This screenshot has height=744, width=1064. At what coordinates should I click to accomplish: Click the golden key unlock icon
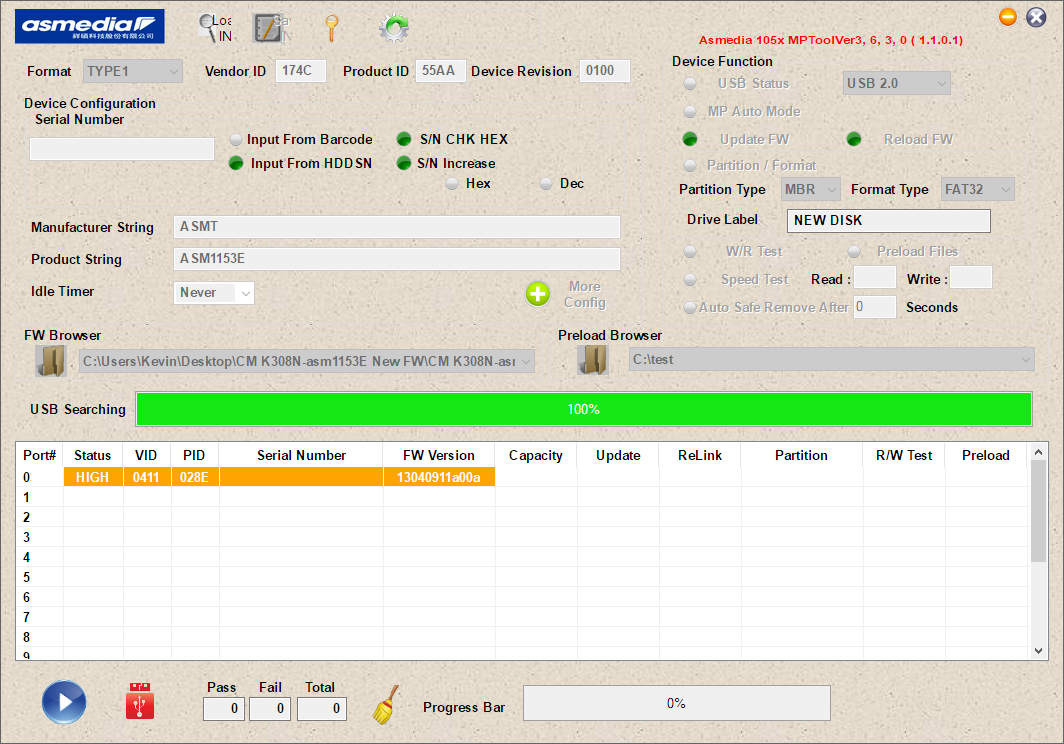click(x=331, y=29)
